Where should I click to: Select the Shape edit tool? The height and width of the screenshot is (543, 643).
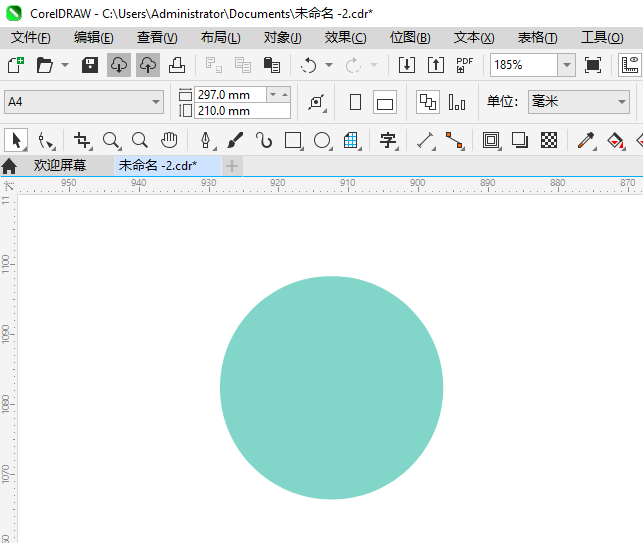46,140
